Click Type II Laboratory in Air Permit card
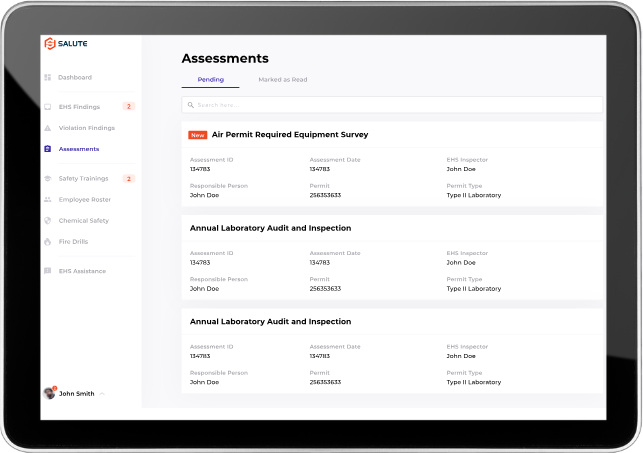This screenshot has width=643, height=453. (474, 195)
